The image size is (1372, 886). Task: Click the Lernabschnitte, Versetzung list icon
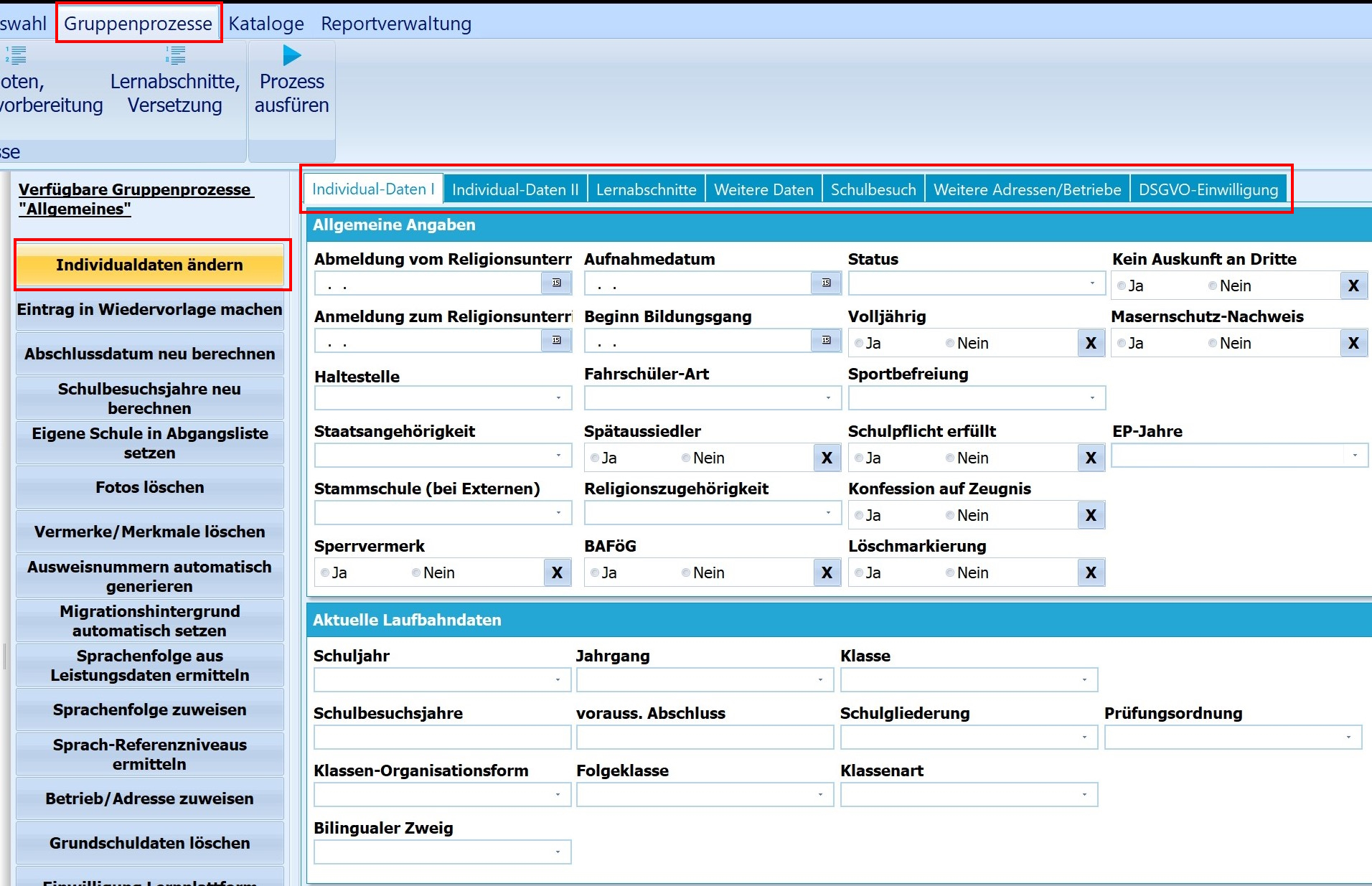point(175,55)
